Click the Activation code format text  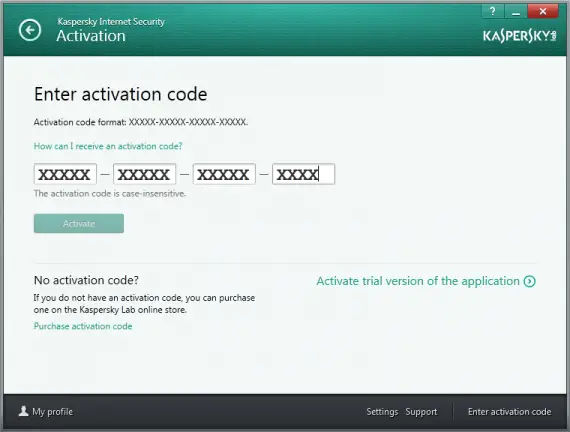[141, 122]
